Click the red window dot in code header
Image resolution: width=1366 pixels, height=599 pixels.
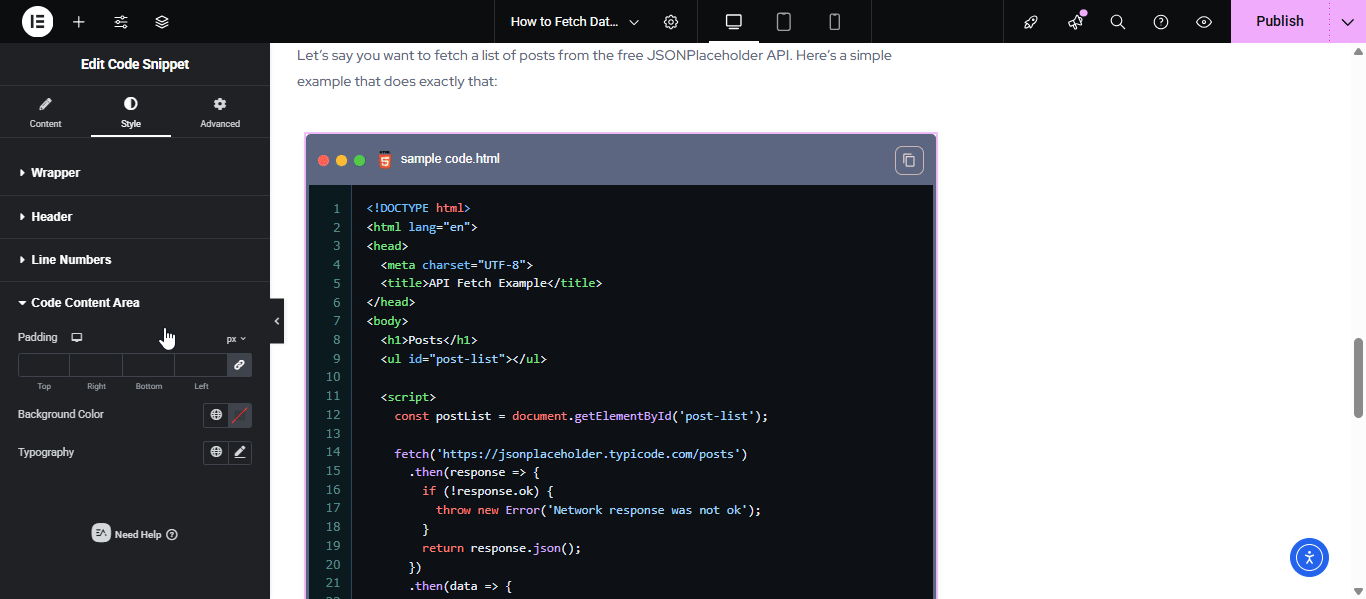323,160
